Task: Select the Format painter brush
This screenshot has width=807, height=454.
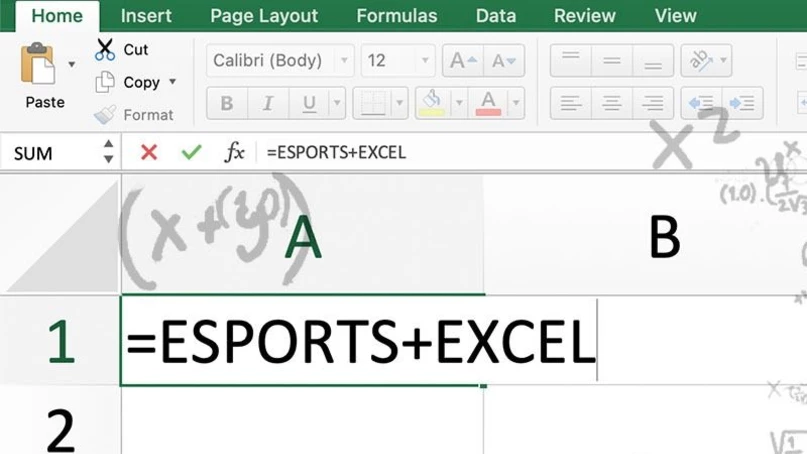Action: (x=105, y=114)
